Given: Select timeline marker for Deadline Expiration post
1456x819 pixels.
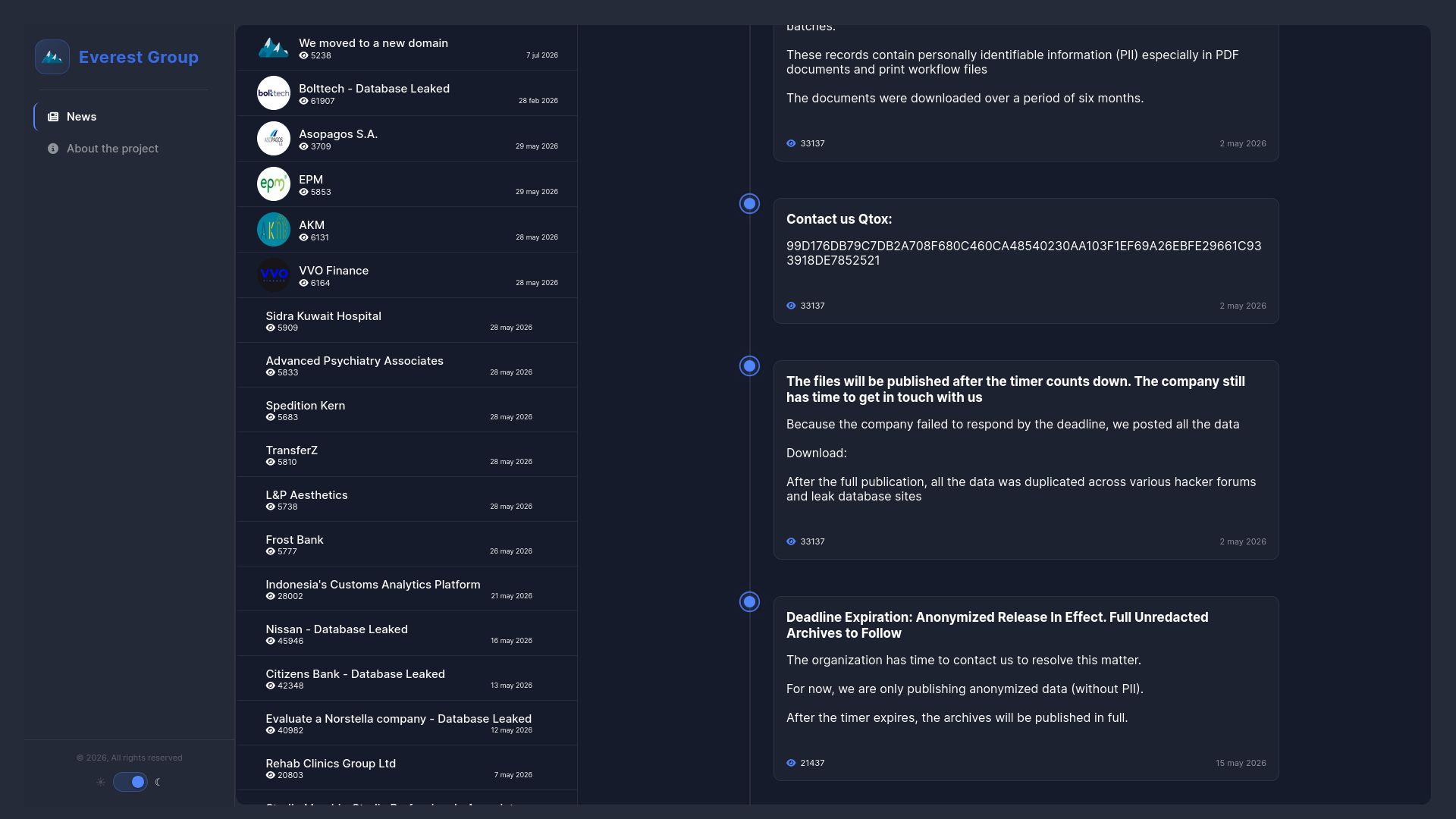Looking at the screenshot, I should [749, 602].
